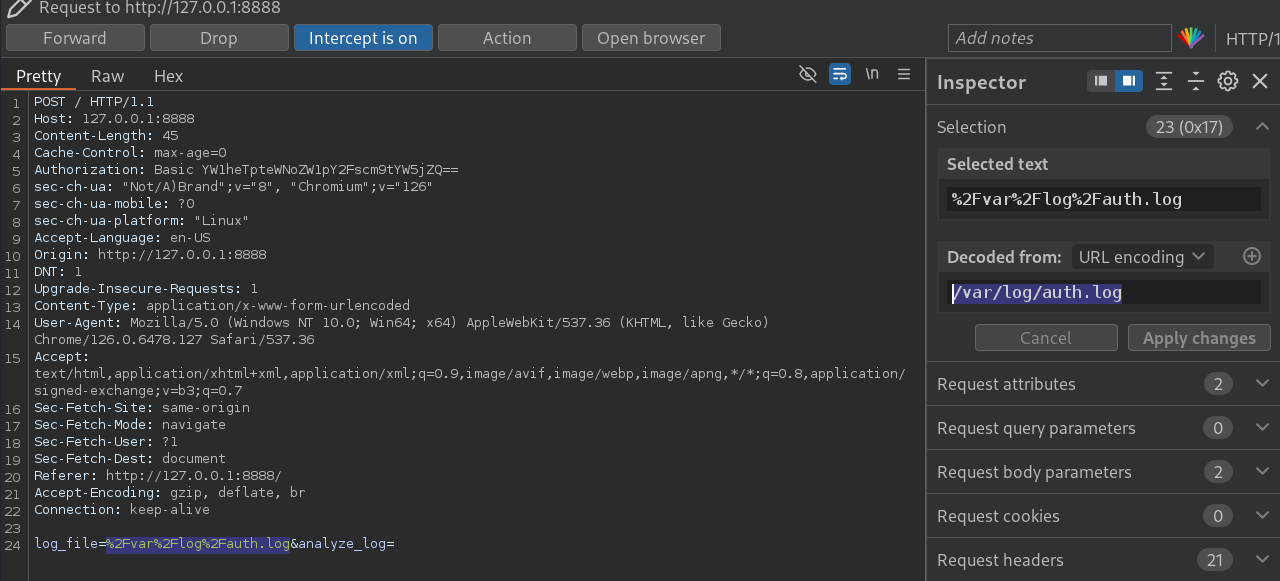Close the Inspector panel

point(1260,81)
